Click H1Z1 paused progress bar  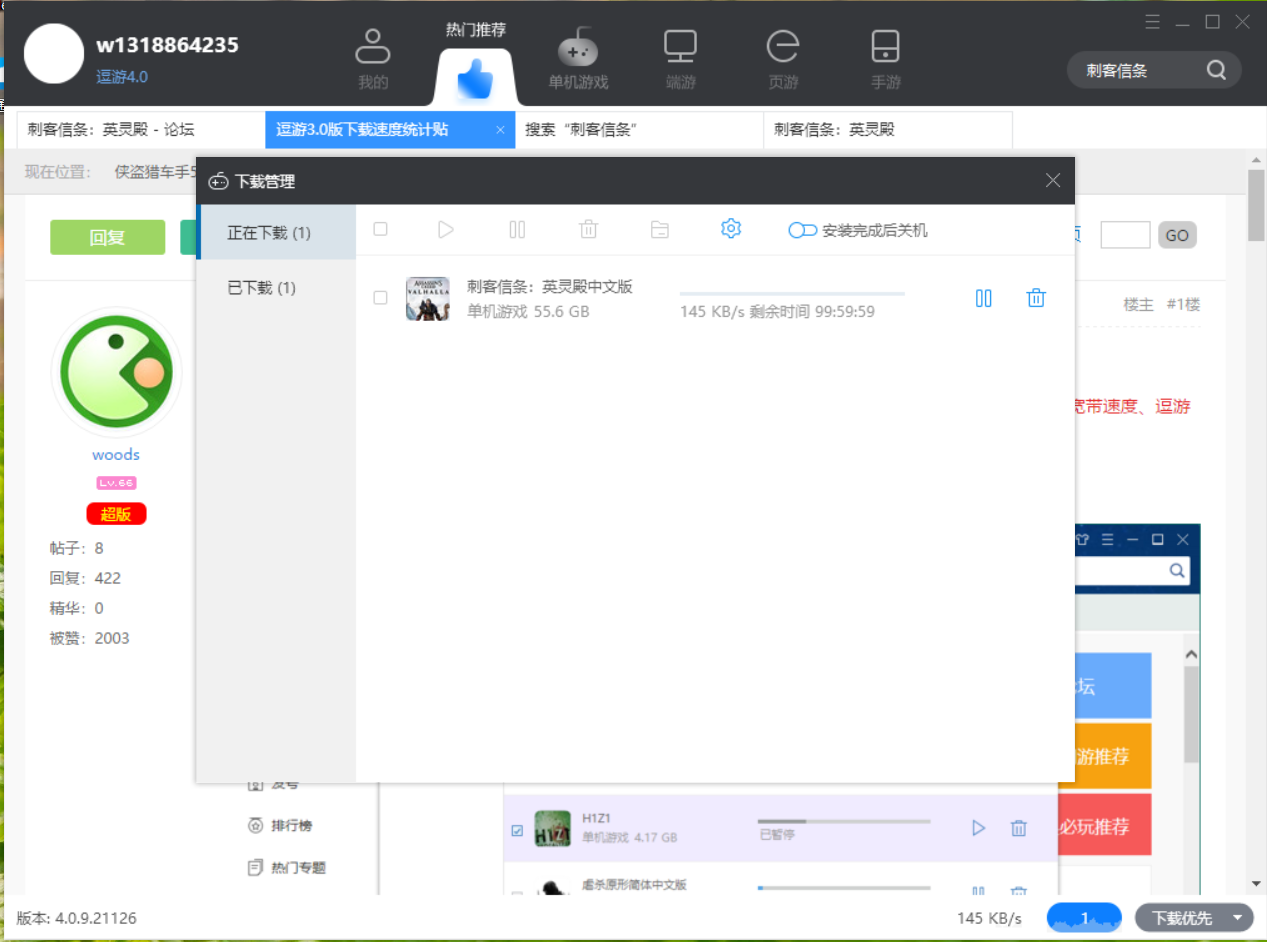pyautogui.click(x=844, y=821)
